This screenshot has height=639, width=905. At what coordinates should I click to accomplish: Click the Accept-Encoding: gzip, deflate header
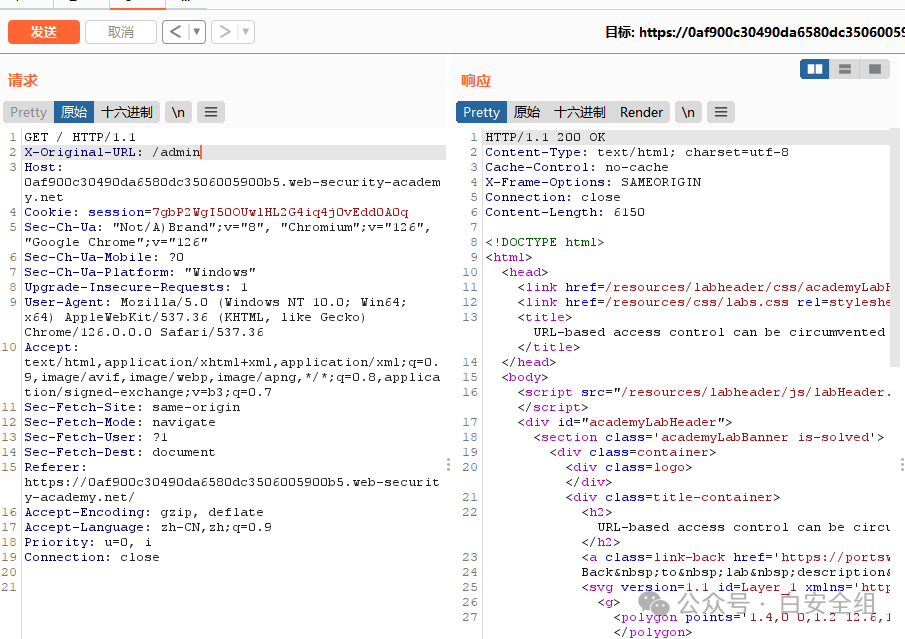coord(144,513)
